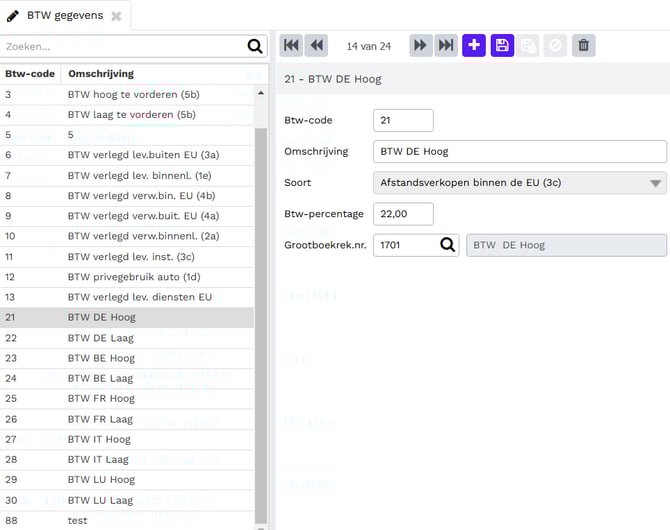The image size is (670, 530).
Task: Sort list by Btw-code column header
Action: click(28, 74)
